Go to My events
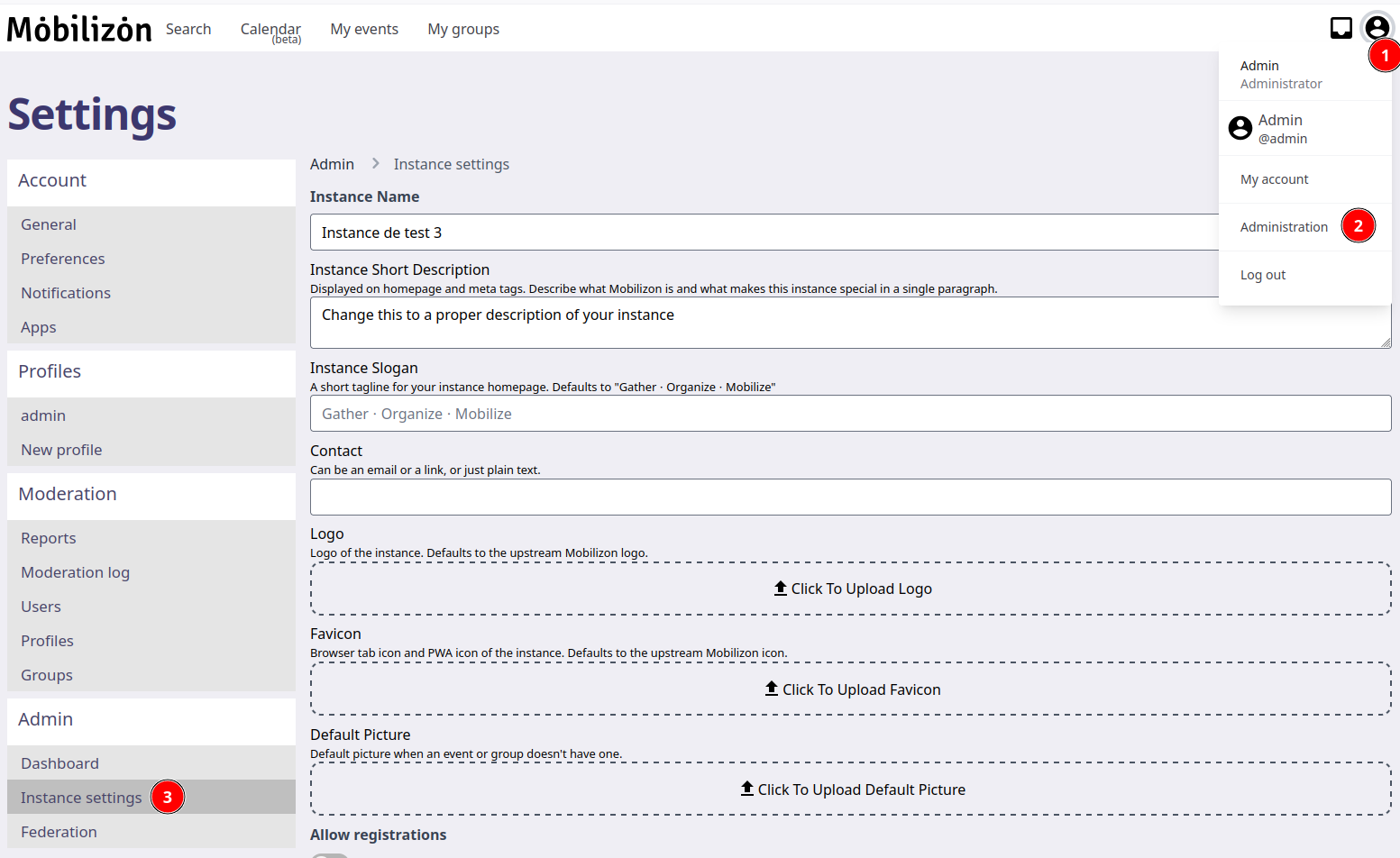The width and height of the screenshot is (1400, 858). [364, 29]
